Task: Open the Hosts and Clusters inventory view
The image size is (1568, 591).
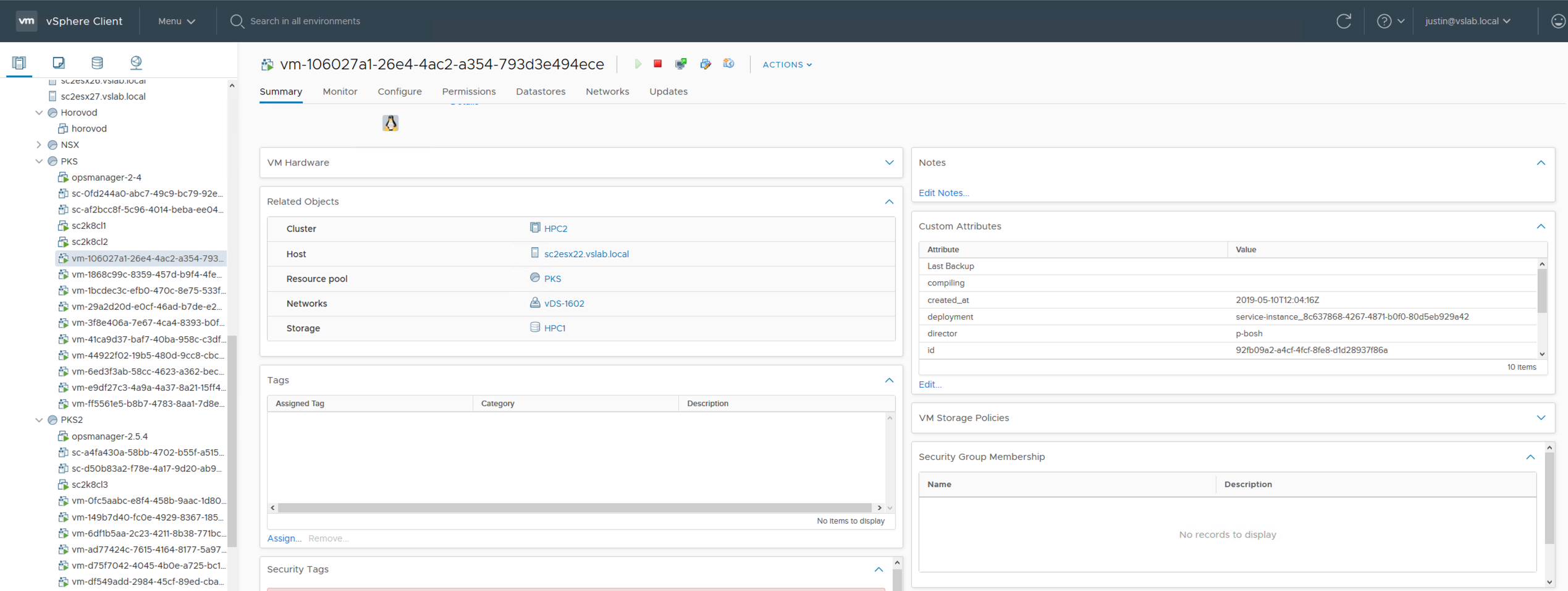Action: point(19,62)
